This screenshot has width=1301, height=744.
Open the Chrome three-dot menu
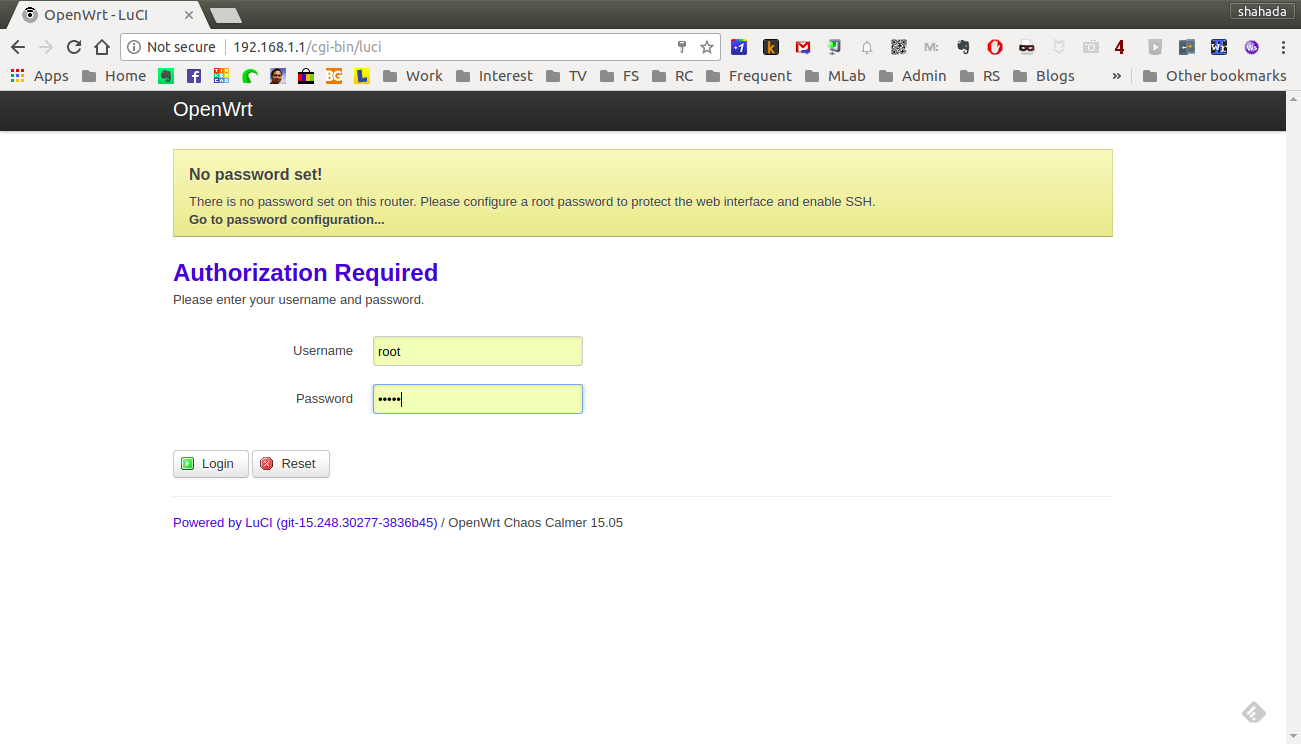point(1283,47)
